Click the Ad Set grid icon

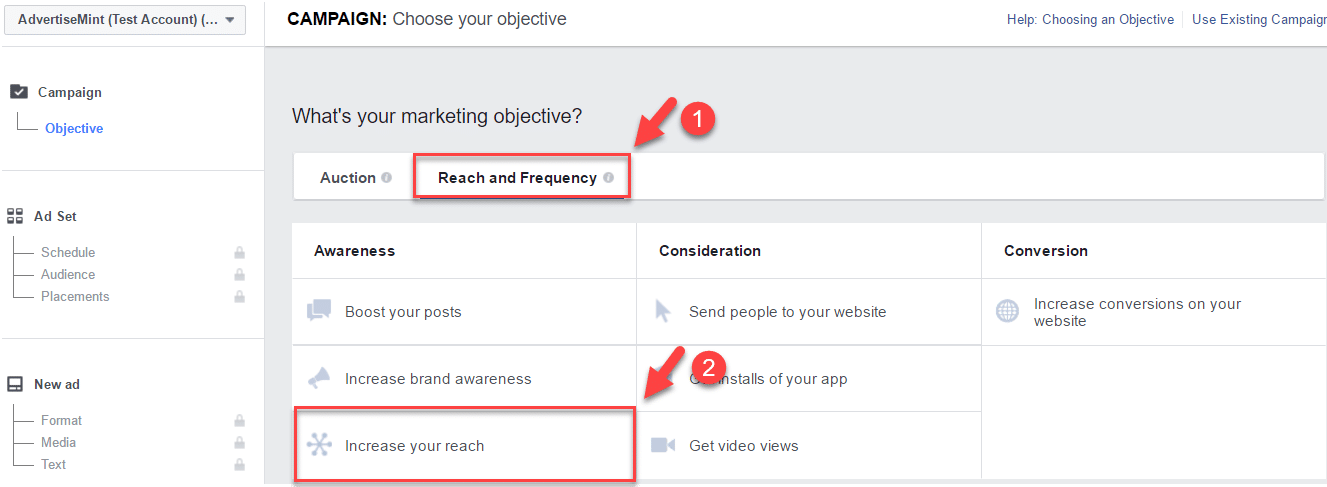(15, 216)
